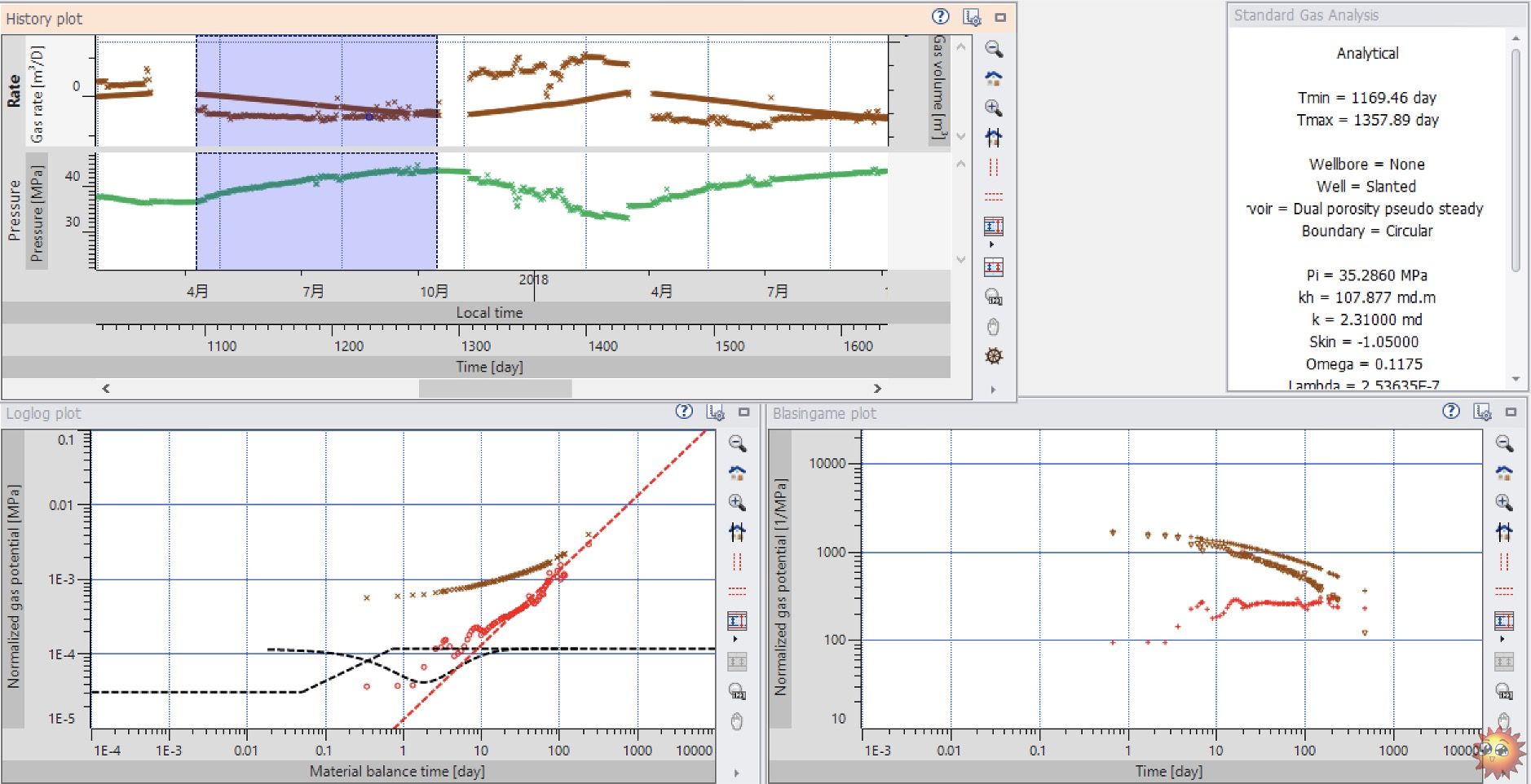Open Blasingame plot settings

[x=1483, y=412]
